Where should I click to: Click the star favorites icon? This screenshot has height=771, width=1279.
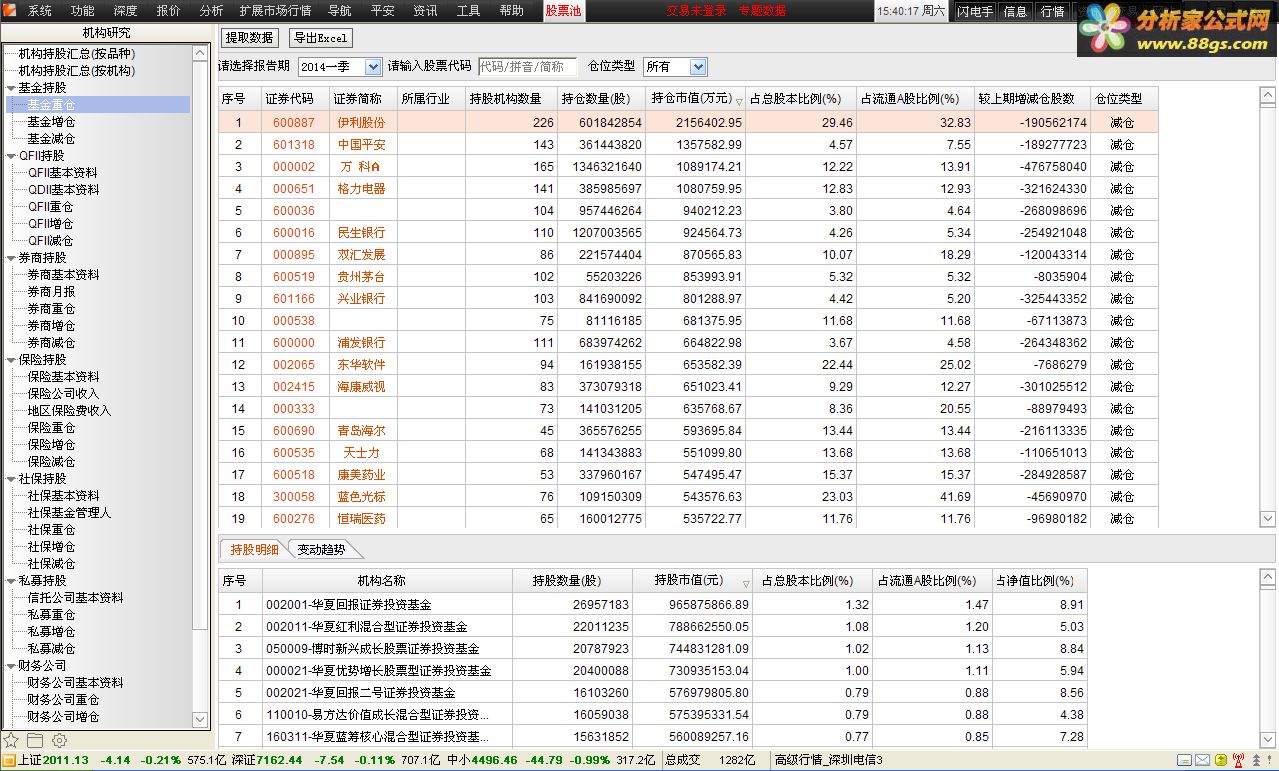[11, 740]
